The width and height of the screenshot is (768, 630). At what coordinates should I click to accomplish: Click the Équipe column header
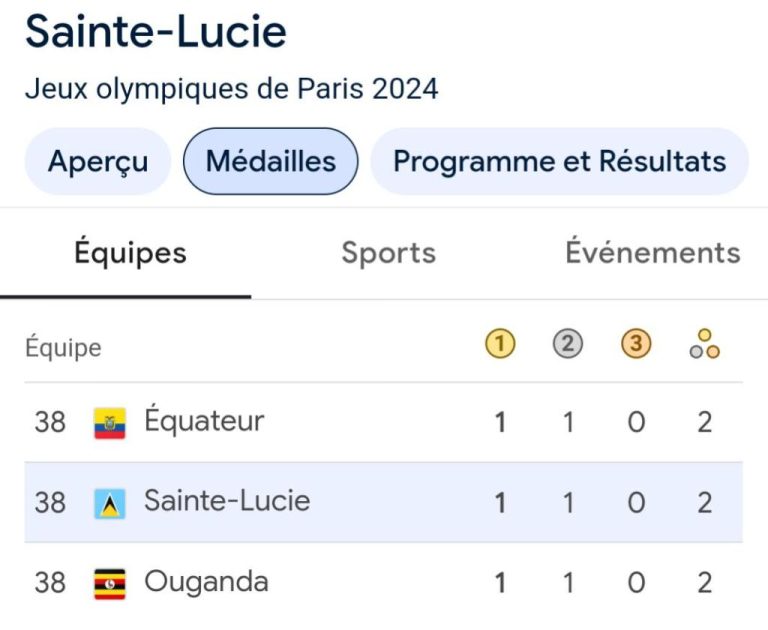[63, 348]
